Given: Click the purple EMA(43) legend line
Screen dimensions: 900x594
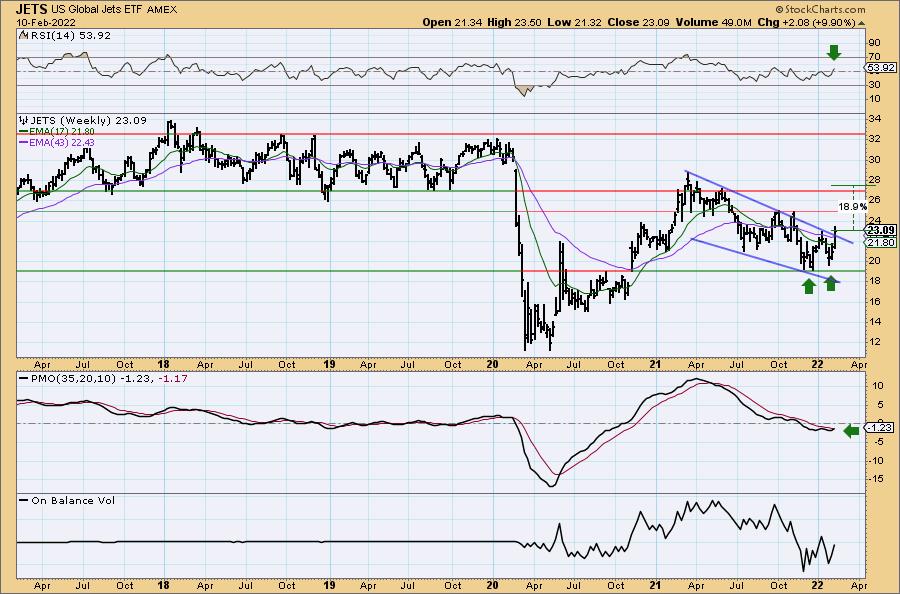Looking at the screenshot, I should 24,142.
